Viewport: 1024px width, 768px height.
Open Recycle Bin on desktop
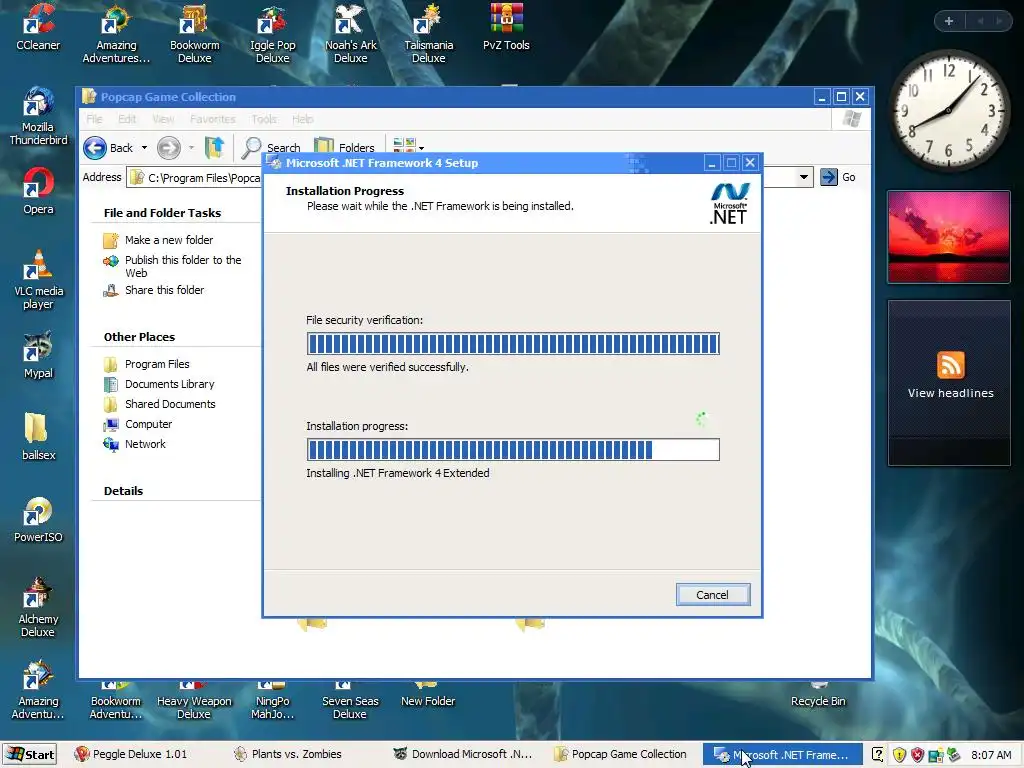point(818,694)
